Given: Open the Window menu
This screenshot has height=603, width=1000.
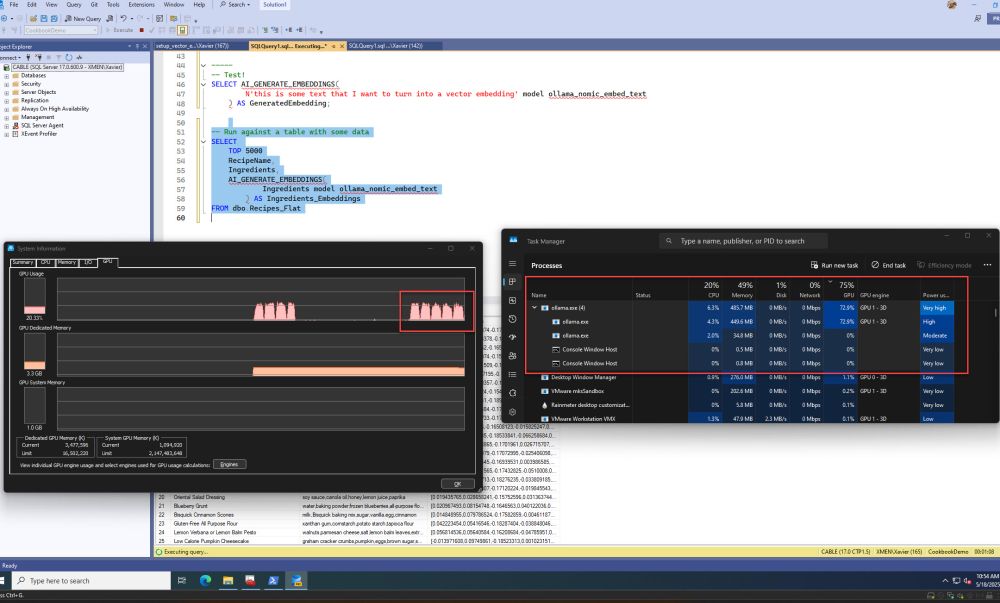Looking at the screenshot, I should 173,4.
